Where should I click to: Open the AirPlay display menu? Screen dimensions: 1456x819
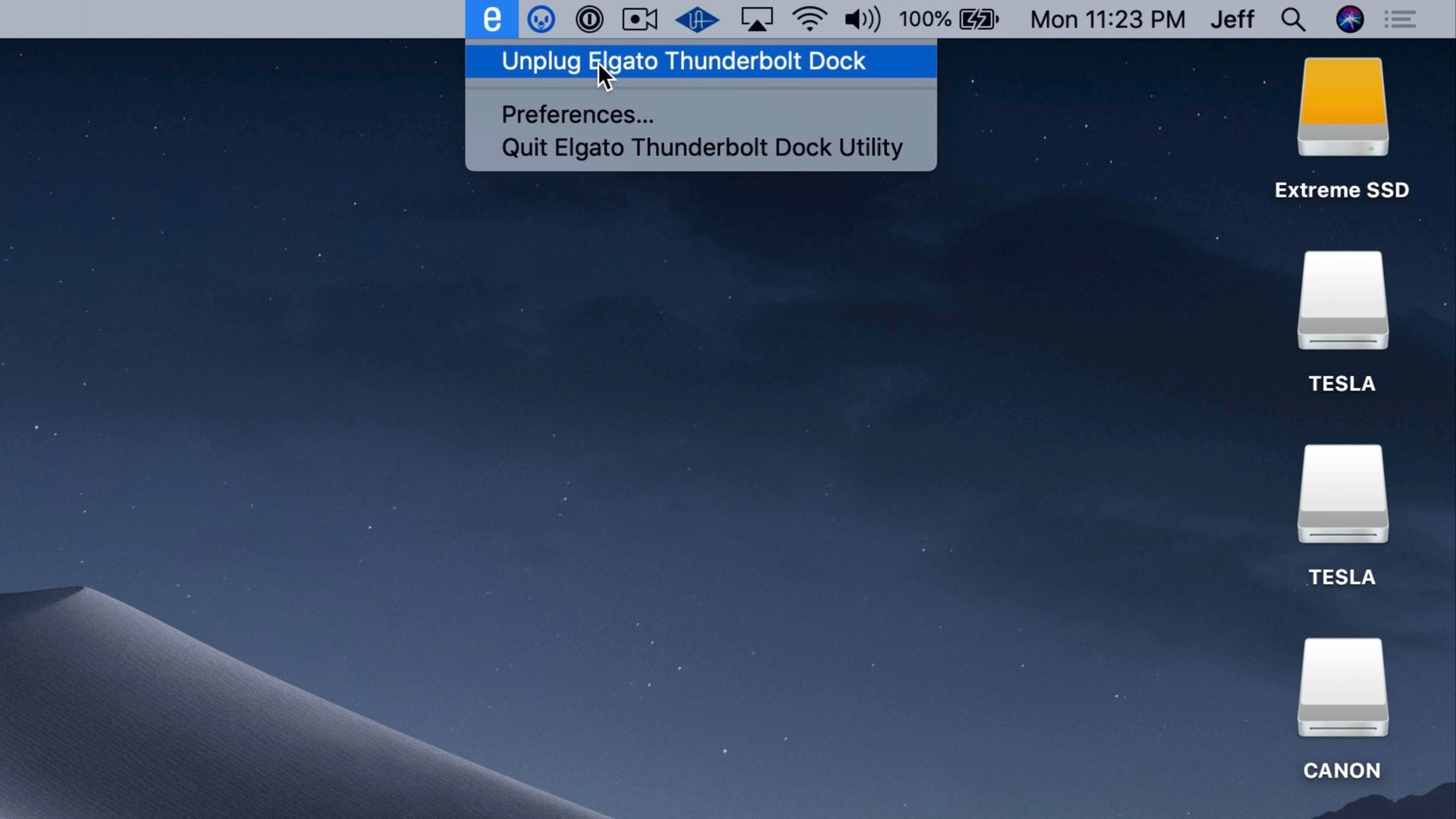(x=757, y=19)
